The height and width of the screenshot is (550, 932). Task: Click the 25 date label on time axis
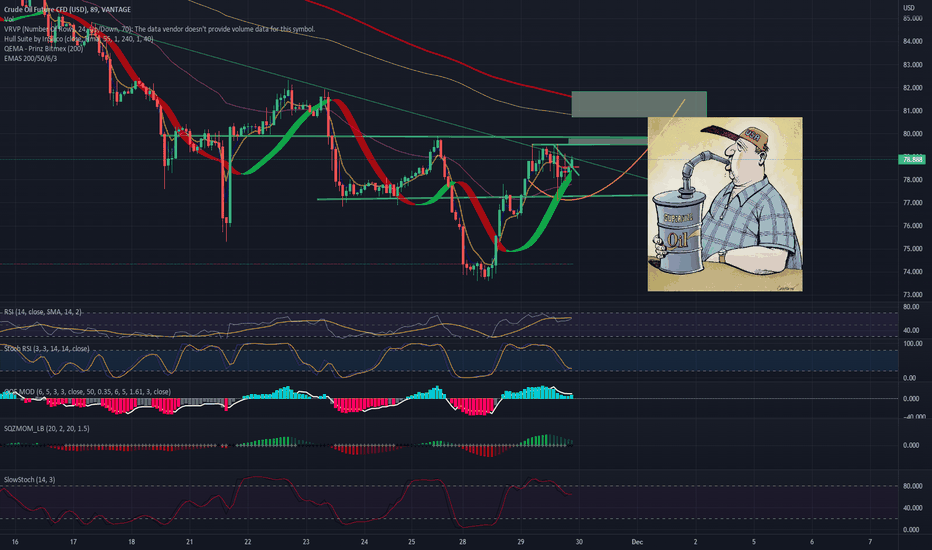(x=411, y=542)
